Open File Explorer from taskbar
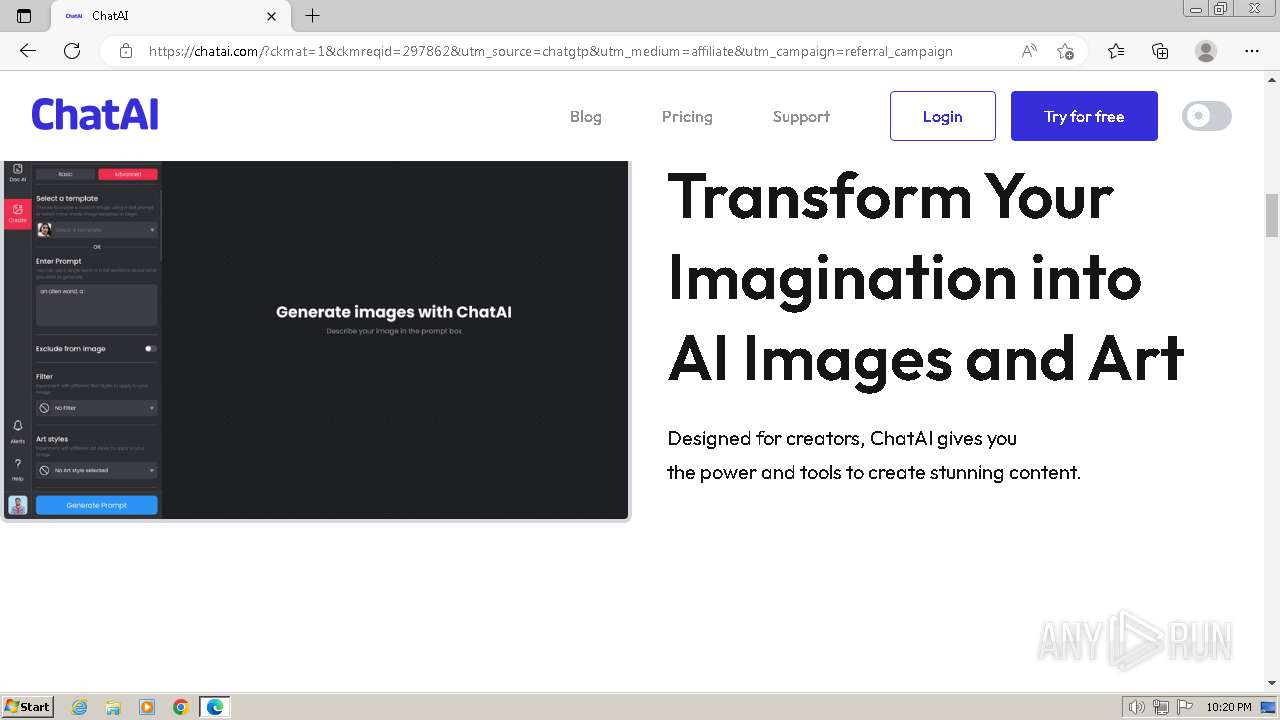This screenshot has width=1280, height=720. point(113,707)
